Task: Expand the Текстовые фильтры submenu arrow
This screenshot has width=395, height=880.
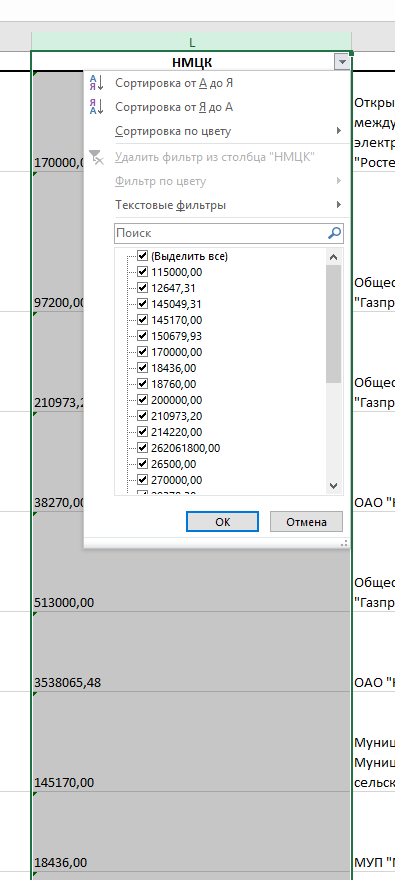Action: (x=338, y=205)
